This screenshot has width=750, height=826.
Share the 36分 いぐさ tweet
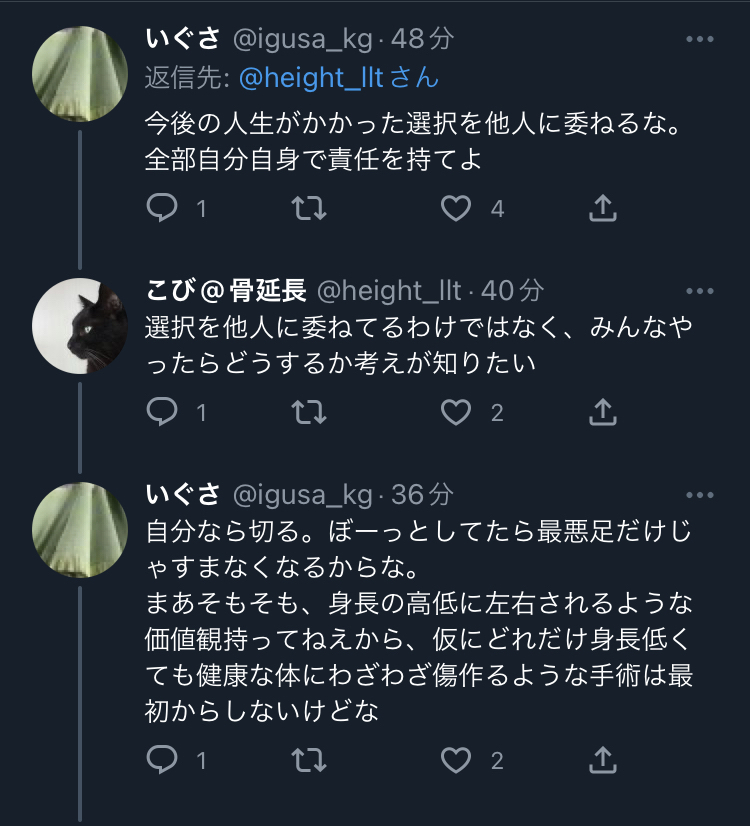[x=603, y=760]
